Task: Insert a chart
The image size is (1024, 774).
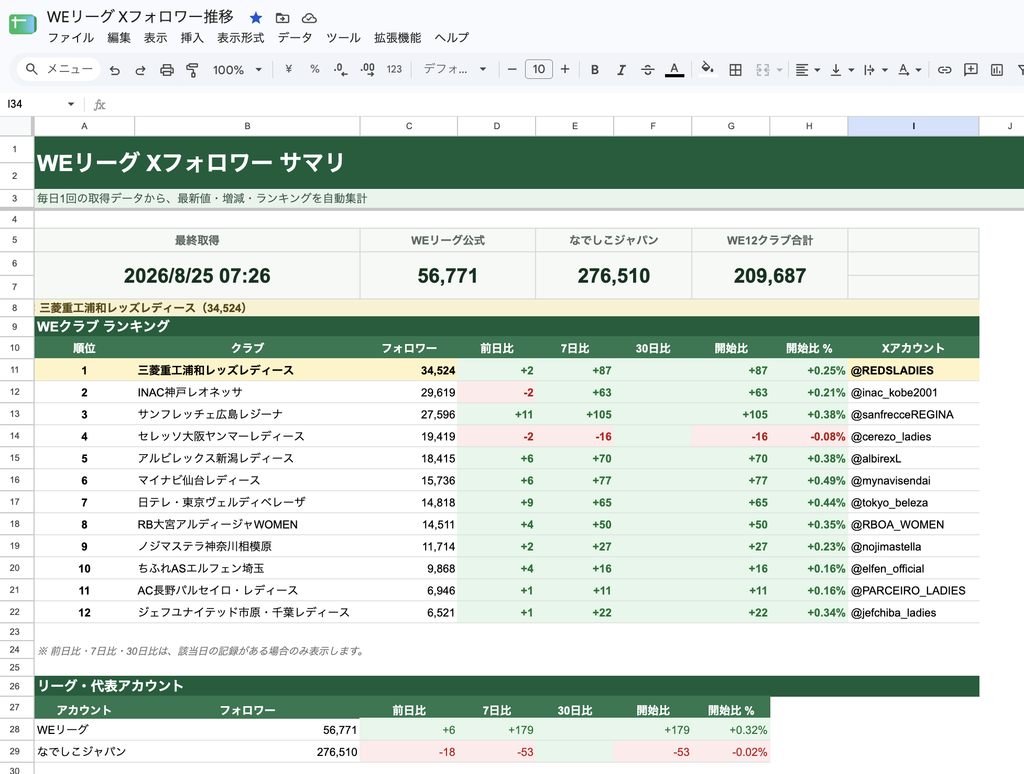Action: click(x=997, y=69)
